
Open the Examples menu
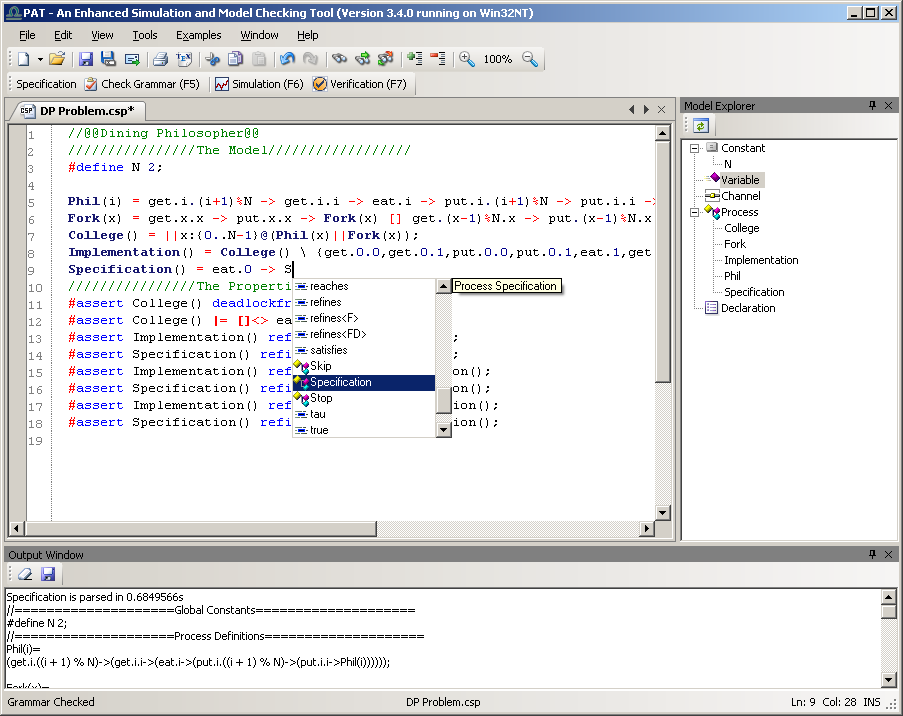coord(198,34)
